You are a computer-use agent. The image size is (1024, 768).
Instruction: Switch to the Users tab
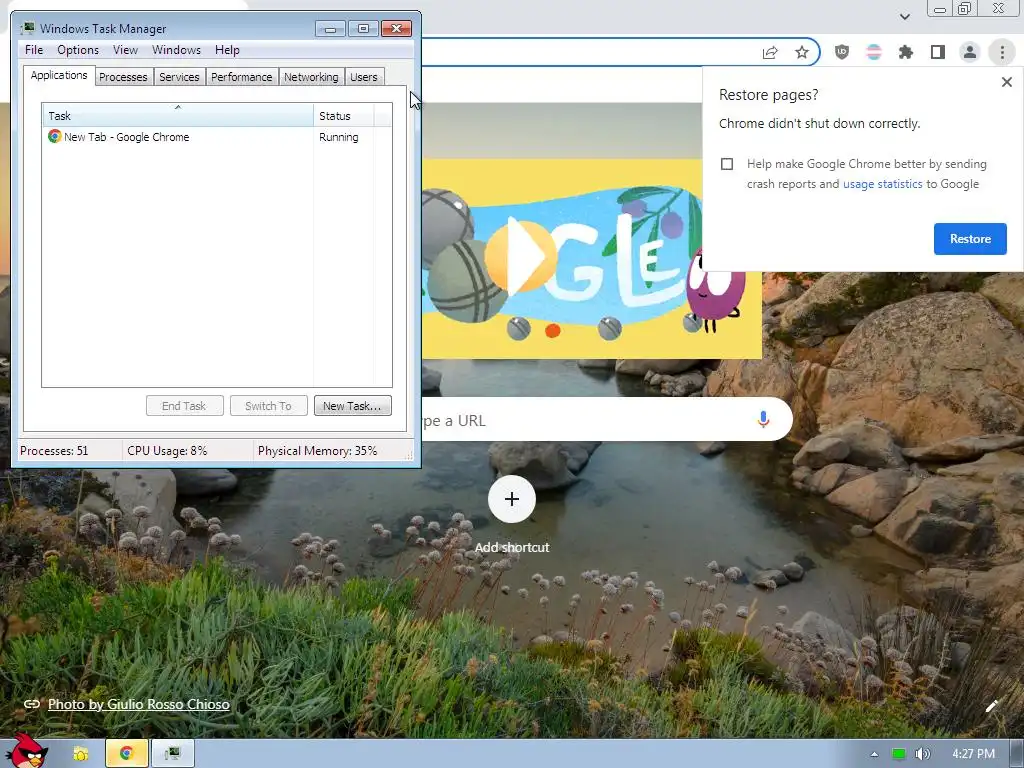(364, 77)
